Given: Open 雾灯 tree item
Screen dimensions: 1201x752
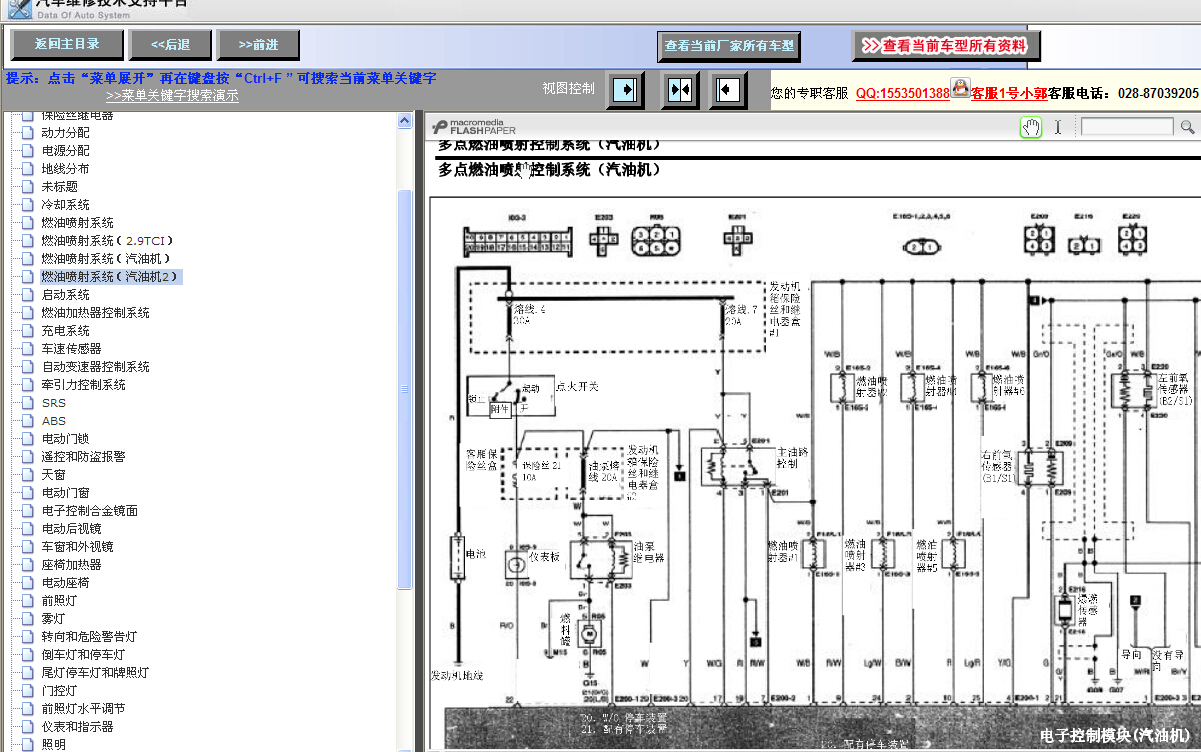Looking at the screenshot, I should 53,618.
